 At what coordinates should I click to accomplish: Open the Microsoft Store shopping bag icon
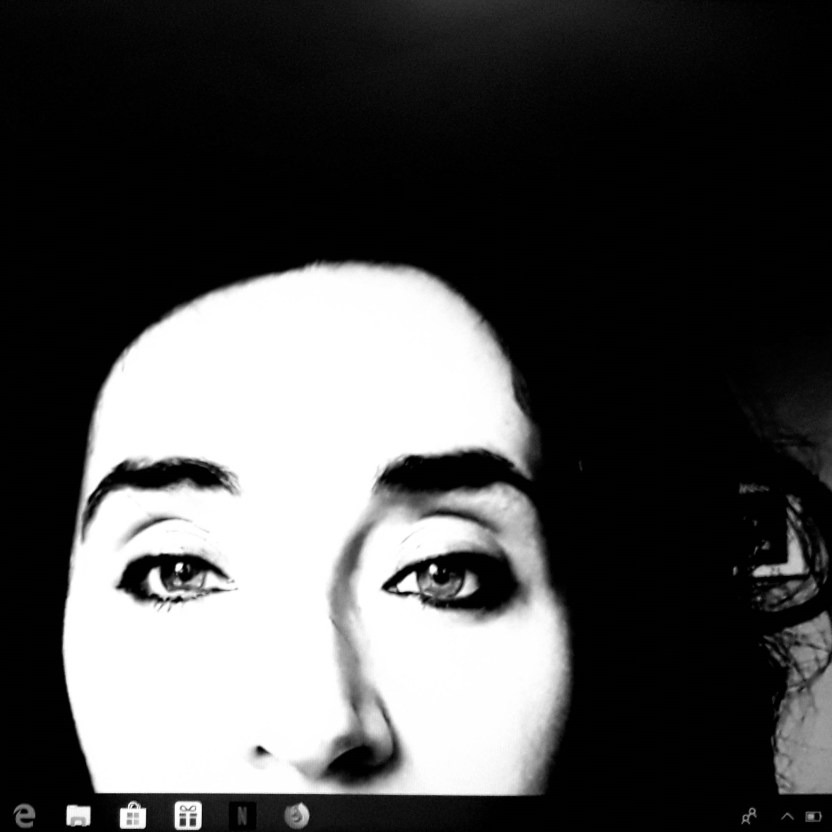(x=132, y=815)
